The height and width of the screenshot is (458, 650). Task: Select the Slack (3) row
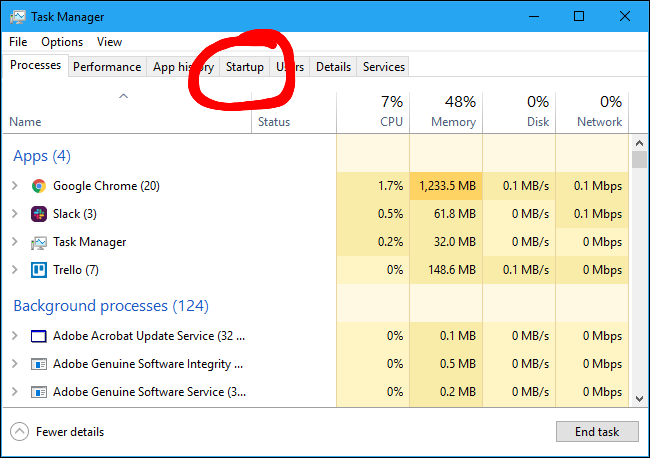click(315, 214)
